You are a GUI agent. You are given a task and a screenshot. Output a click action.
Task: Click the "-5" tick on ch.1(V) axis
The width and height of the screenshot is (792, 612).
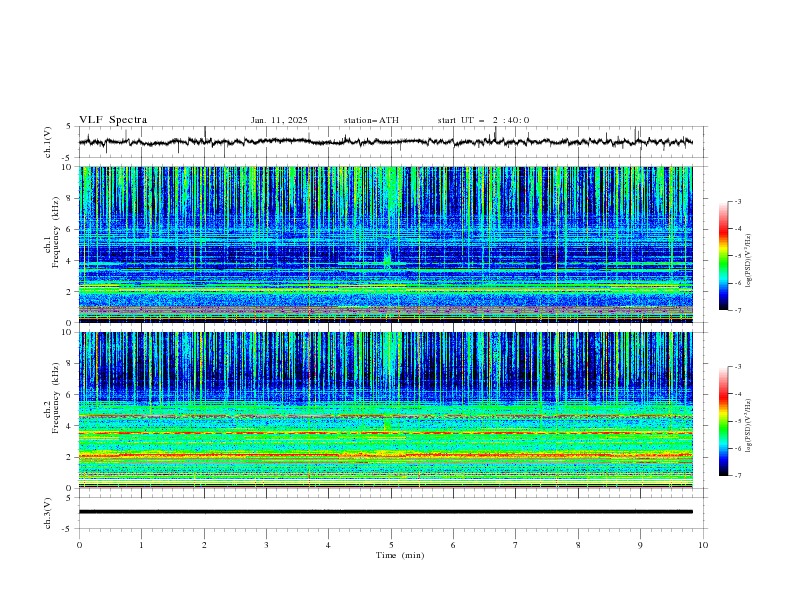tap(68, 158)
